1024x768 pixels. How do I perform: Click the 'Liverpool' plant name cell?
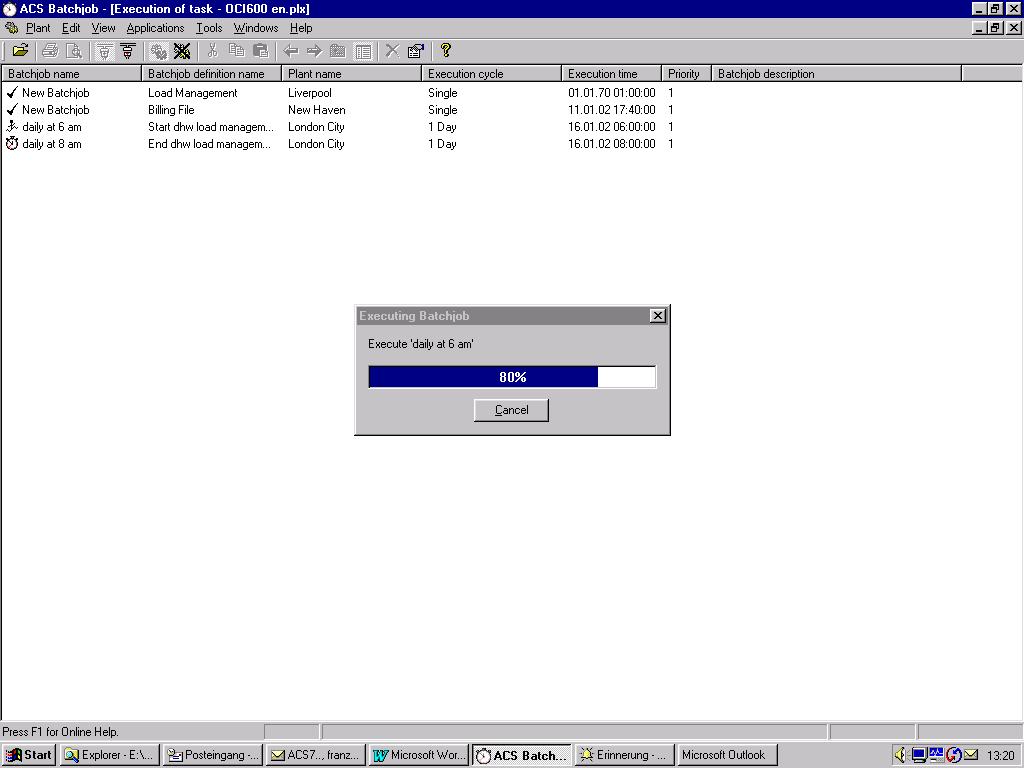click(x=310, y=93)
